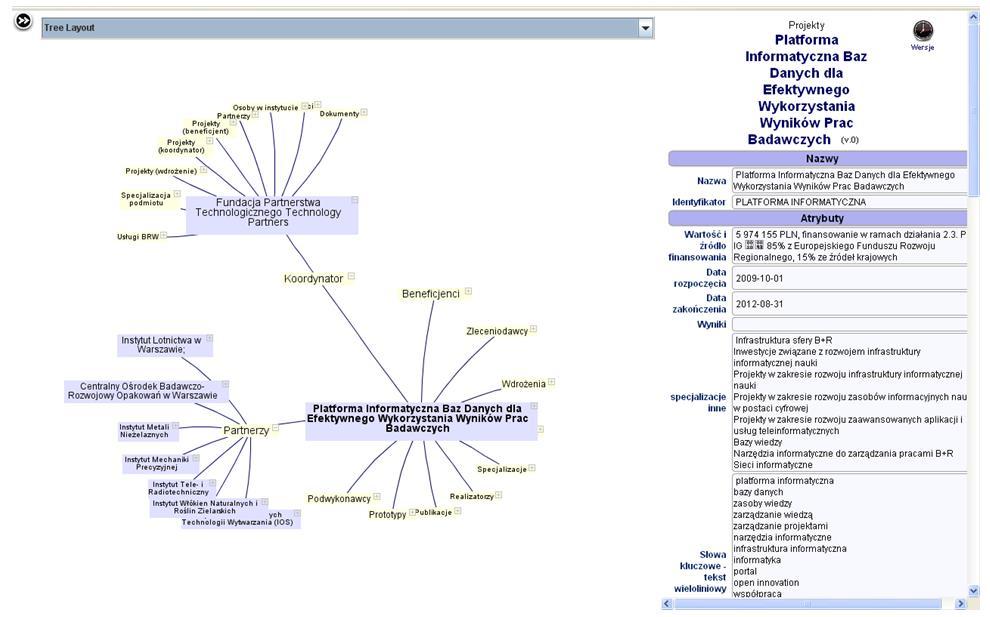This screenshot has width=990, height=617.
Task: Expand the Publikacje node
Action: (x=458, y=510)
